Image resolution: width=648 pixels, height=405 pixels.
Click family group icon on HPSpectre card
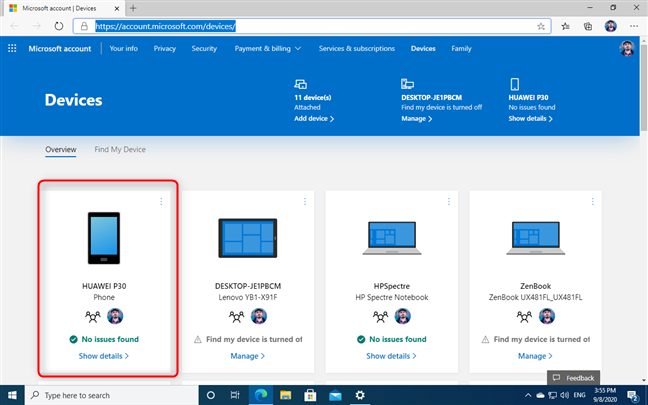(x=380, y=317)
